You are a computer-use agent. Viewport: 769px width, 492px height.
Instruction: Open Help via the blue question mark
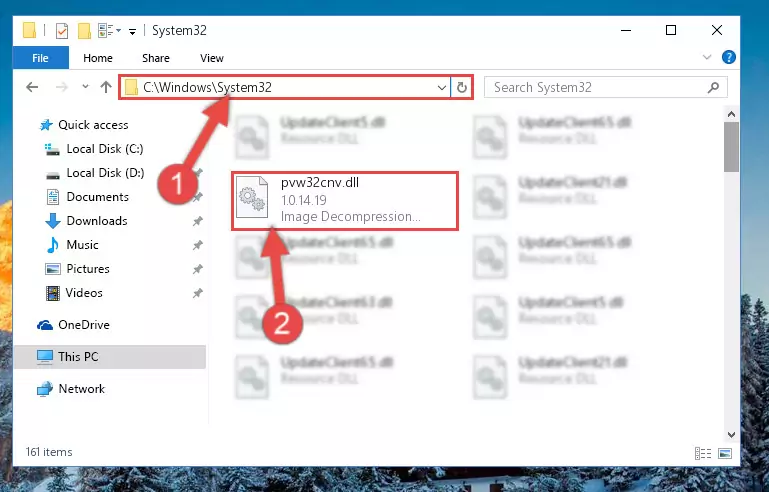coord(728,57)
